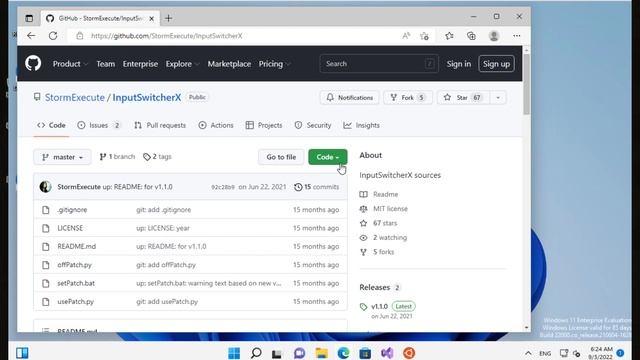Open the Favorites star list icon
This screenshot has width=640, height=360.
[x=449, y=36]
